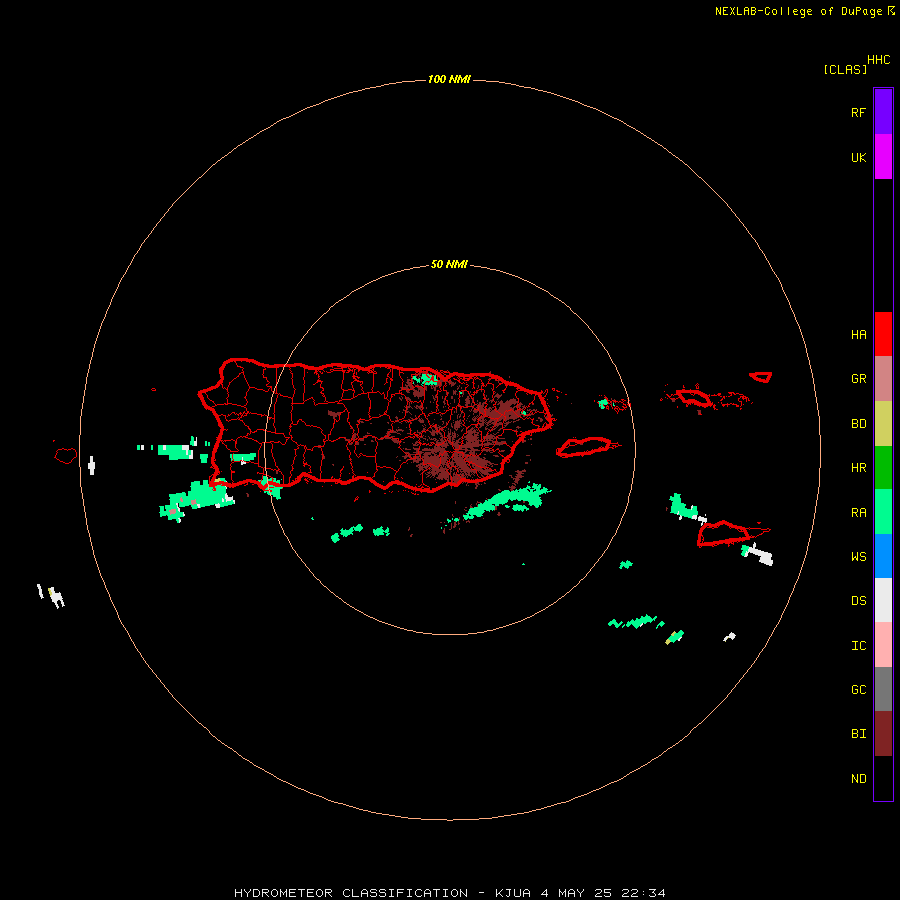Click the HHC product code text
Screen dimensions: 900x900
coord(878,60)
